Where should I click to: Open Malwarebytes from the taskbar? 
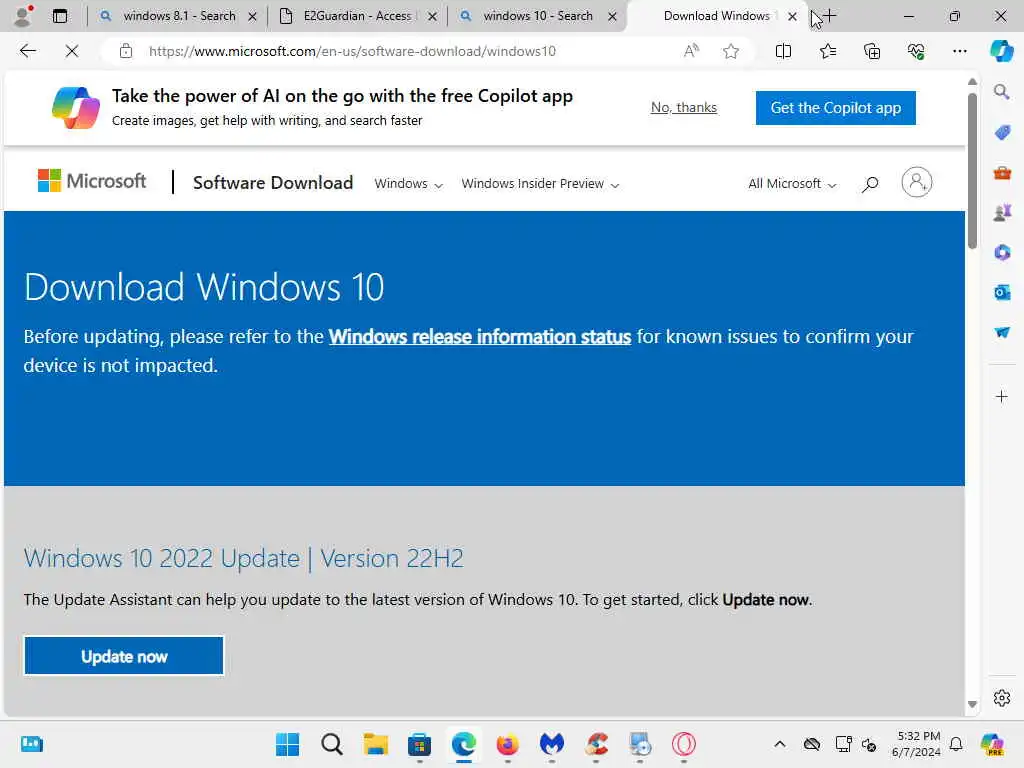pyautogui.click(x=551, y=744)
